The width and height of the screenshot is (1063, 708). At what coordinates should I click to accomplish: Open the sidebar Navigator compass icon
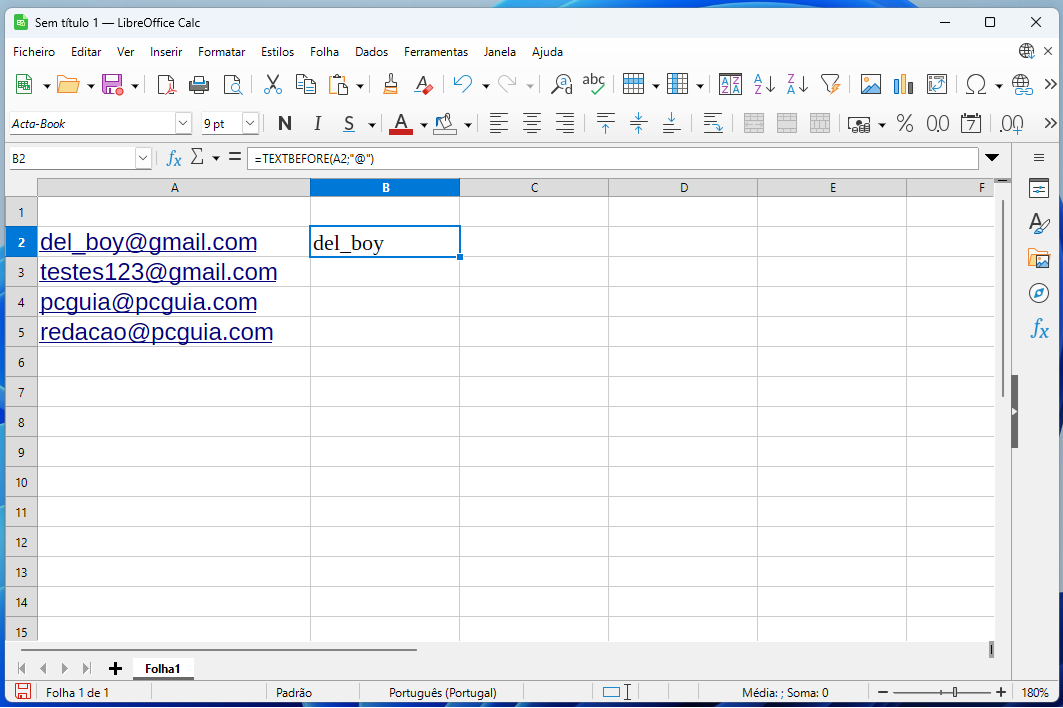[1039, 293]
